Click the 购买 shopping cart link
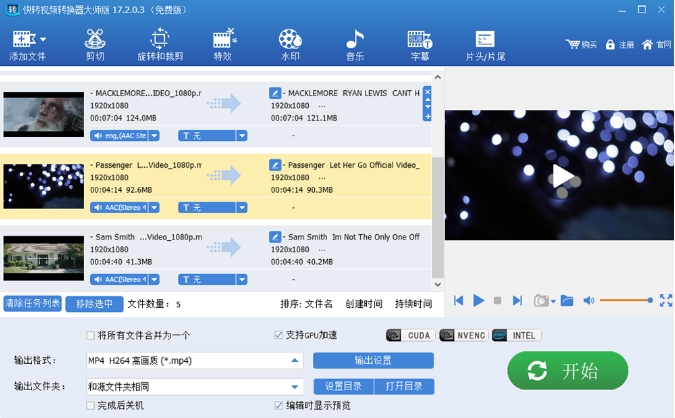 (x=581, y=44)
